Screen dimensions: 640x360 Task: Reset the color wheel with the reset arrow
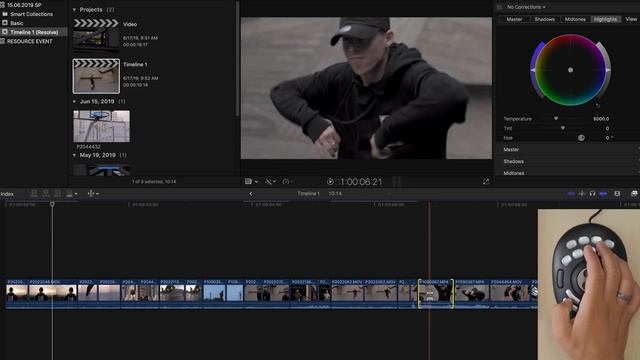[x=598, y=105]
